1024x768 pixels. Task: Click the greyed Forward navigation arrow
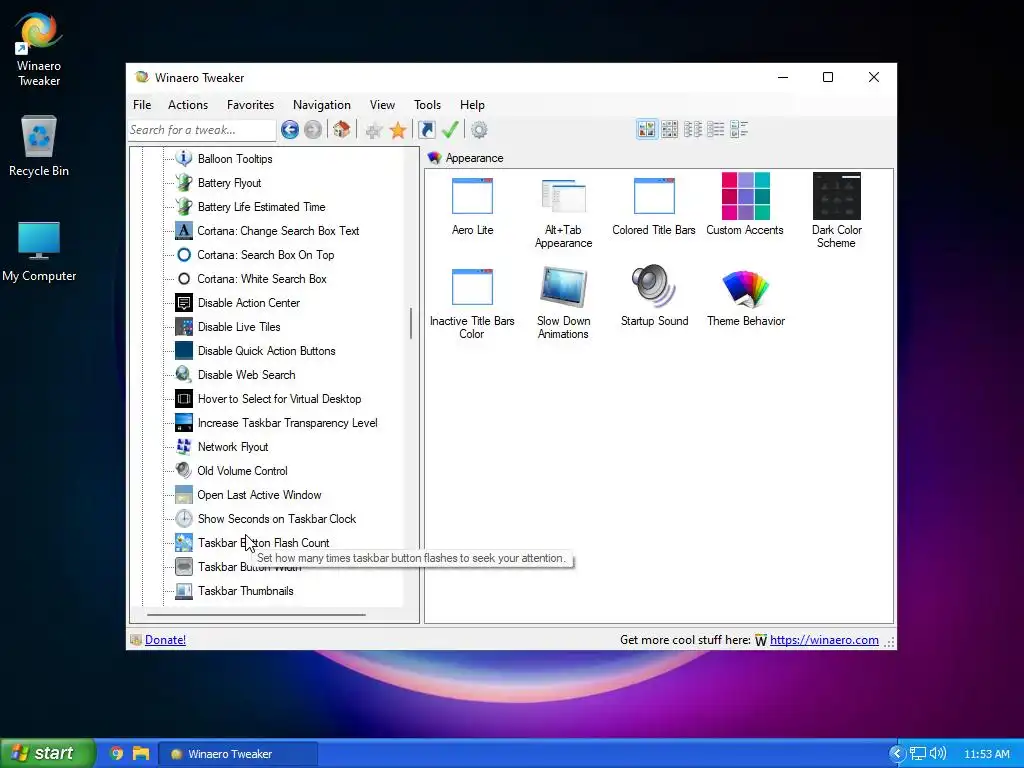click(313, 130)
